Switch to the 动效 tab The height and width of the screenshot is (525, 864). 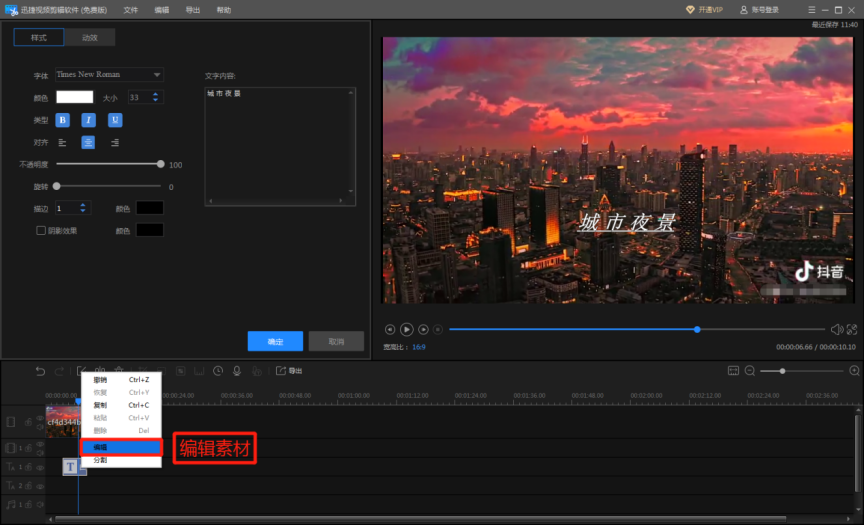(x=90, y=37)
